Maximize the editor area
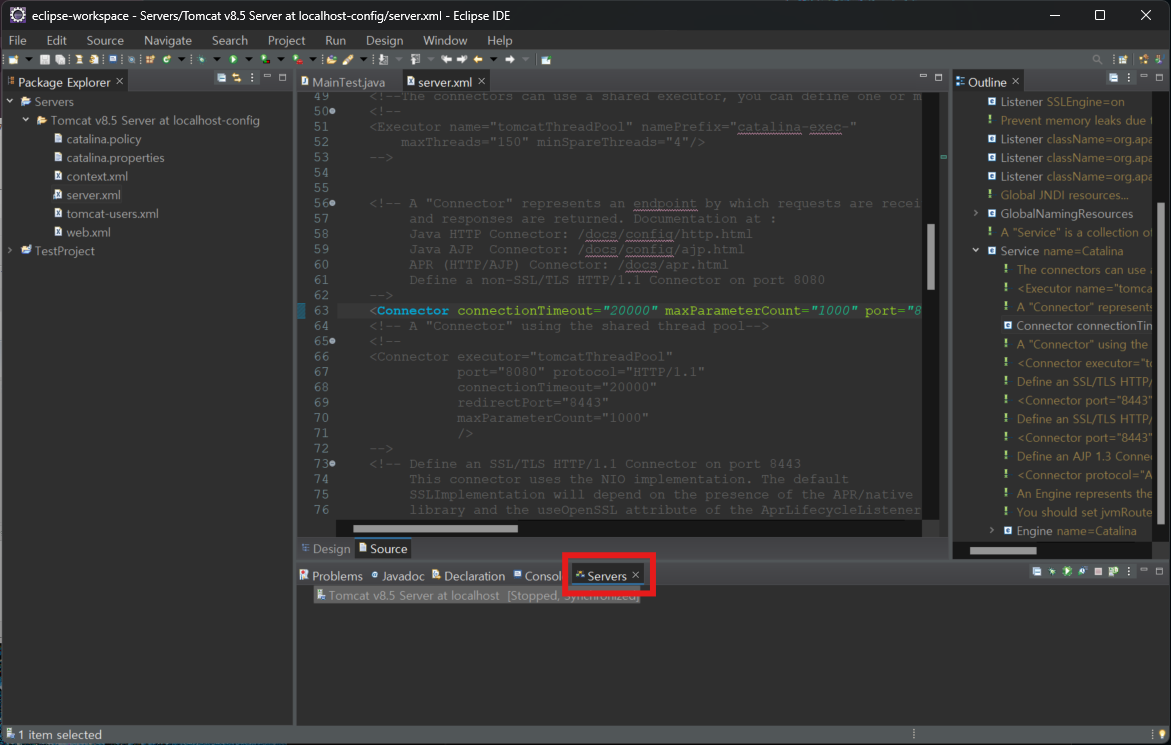 [x=939, y=77]
